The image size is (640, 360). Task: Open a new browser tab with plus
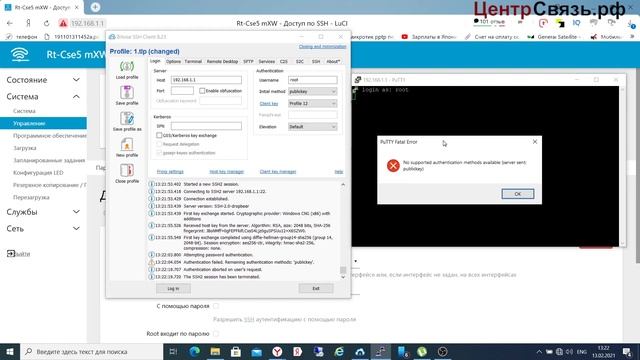(95, 7)
